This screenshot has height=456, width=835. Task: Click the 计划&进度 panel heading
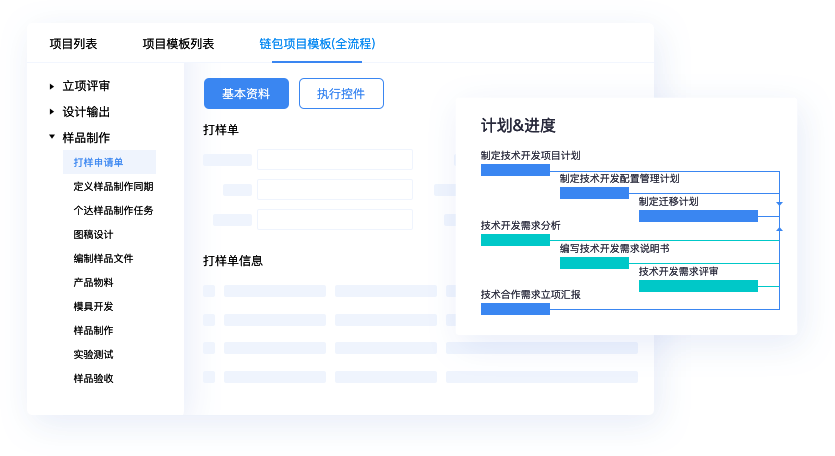518,126
